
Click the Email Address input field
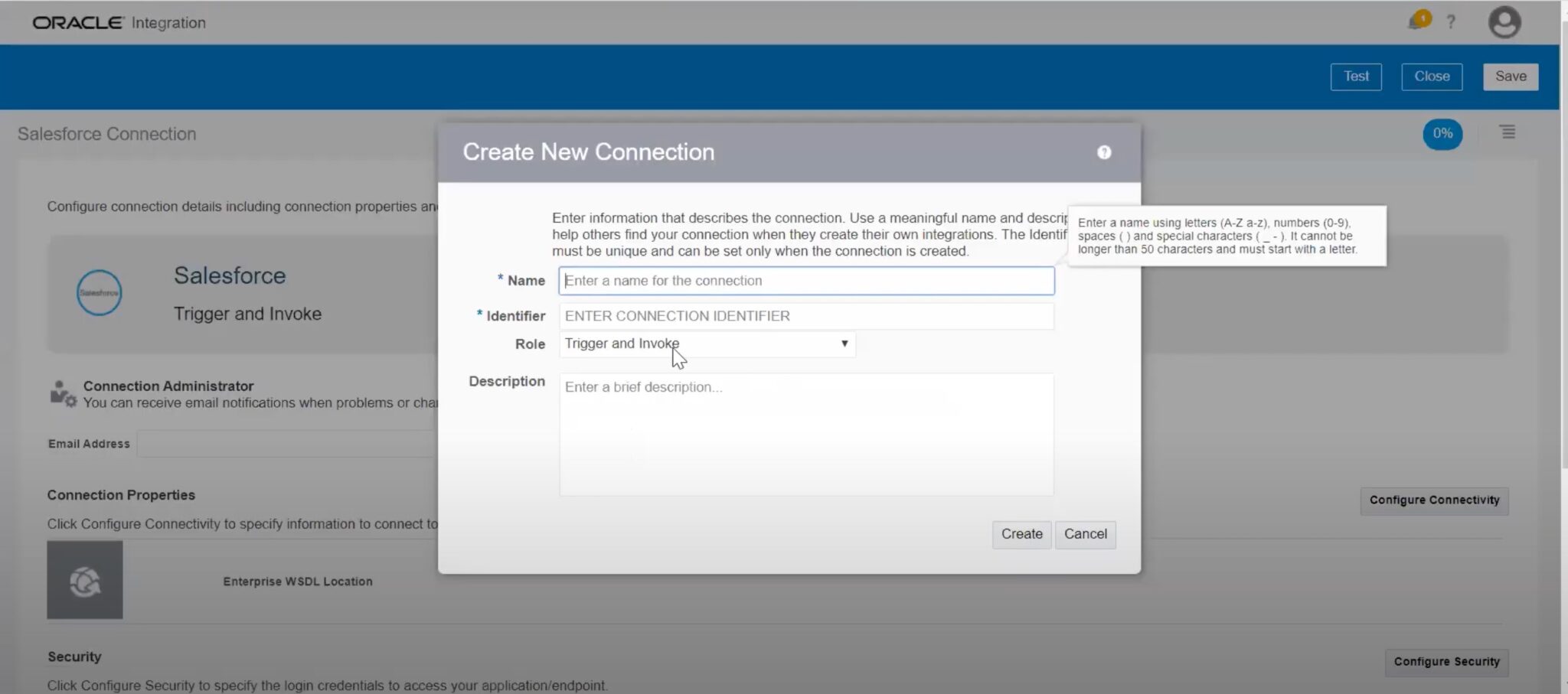pyautogui.click(x=291, y=443)
